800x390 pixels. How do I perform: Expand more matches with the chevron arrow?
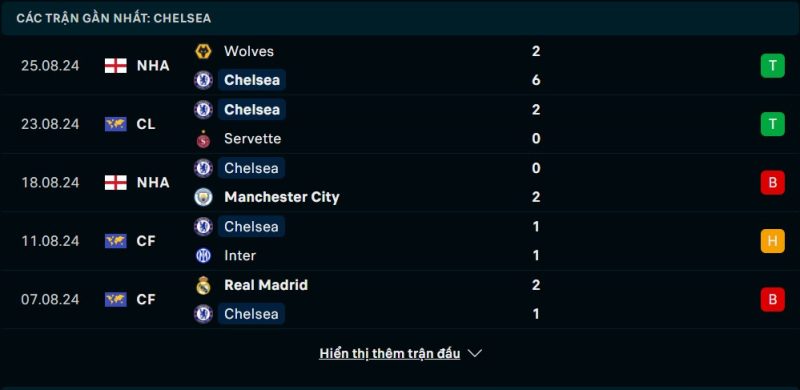coord(474,353)
